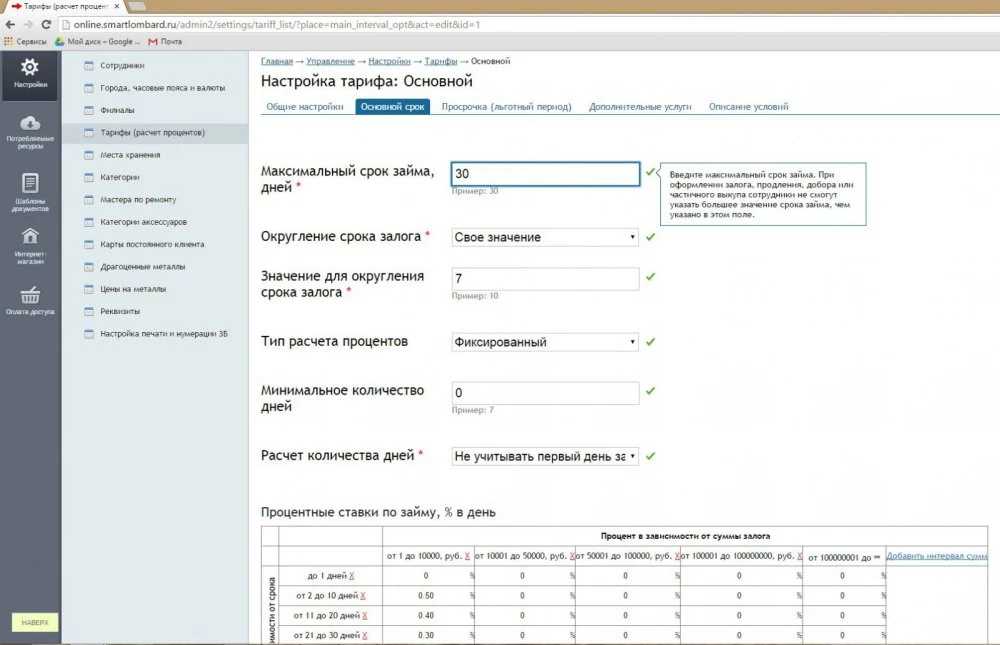Follow Управление breadcrumb link
The height and width of the screenshot is (645, 1000).
coord(330,61)
